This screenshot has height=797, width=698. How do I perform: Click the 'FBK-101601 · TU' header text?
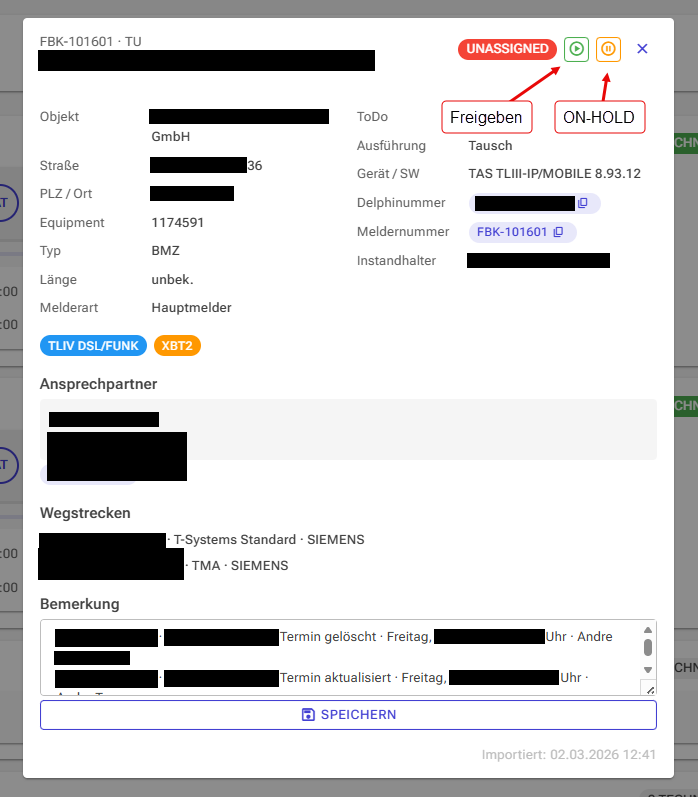click(90, 42)
